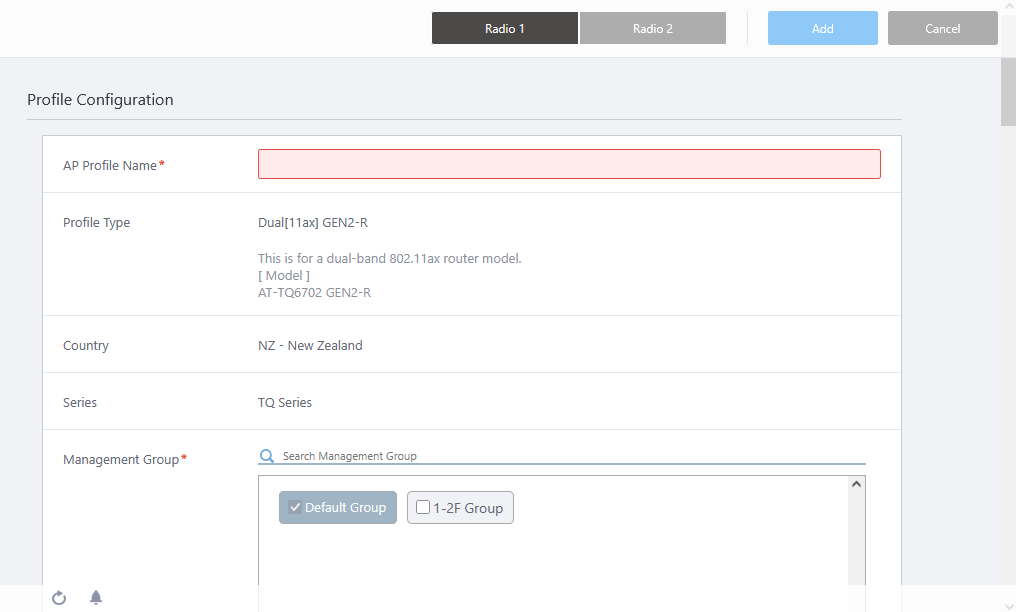Click the up arrow in group list scrollbar
The image size is (1016, 612).
856,485
